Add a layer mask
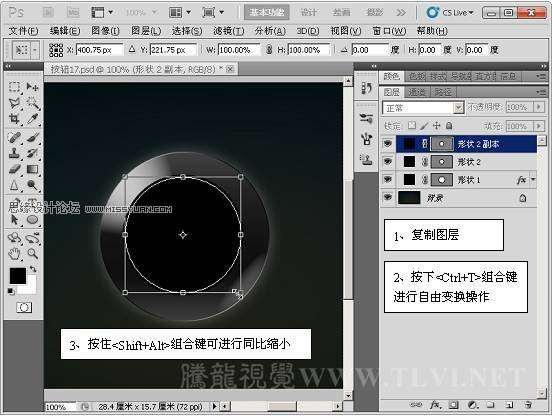 pos(454,405)
